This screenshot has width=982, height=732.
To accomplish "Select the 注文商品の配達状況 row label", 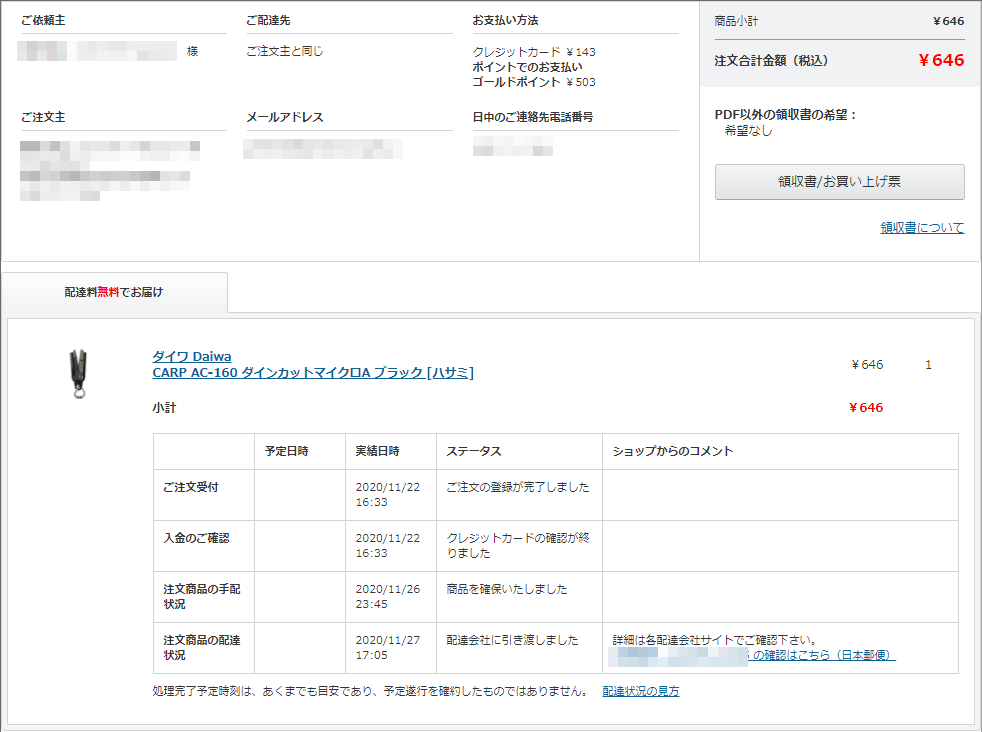I will [202, 648].
